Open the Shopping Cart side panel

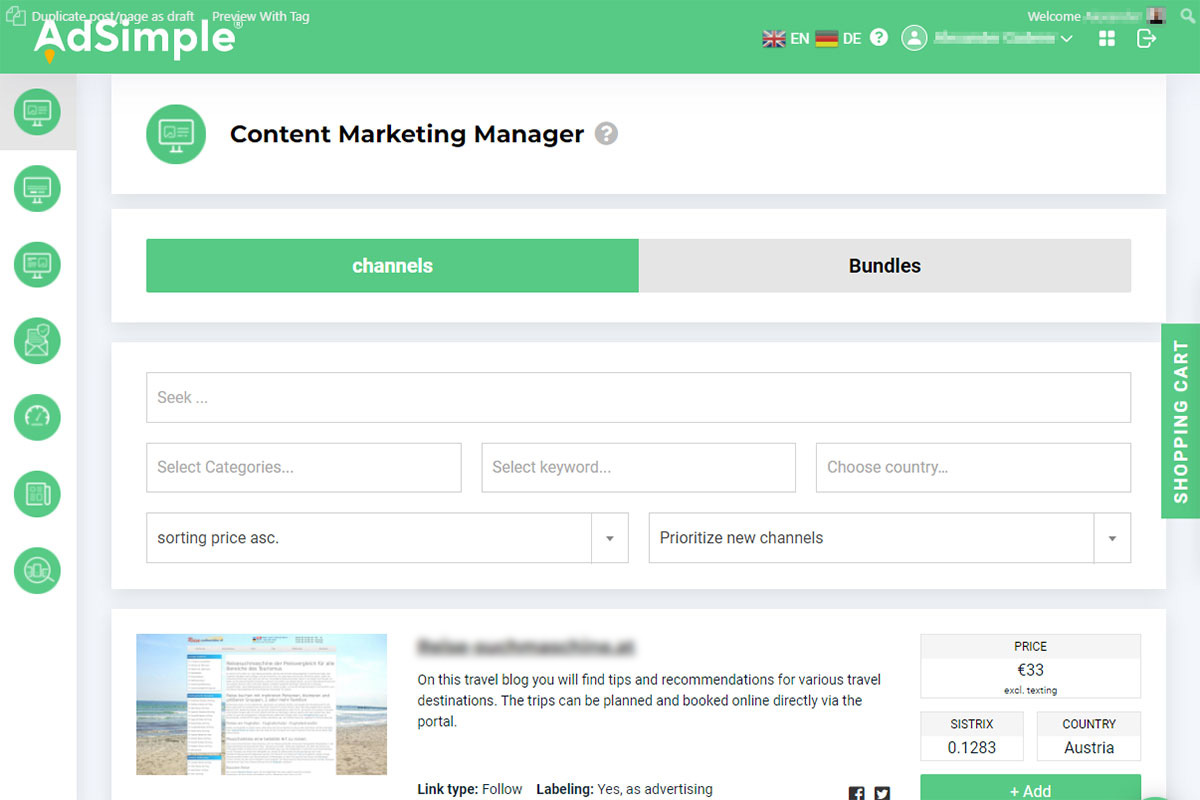[1181, 421]
